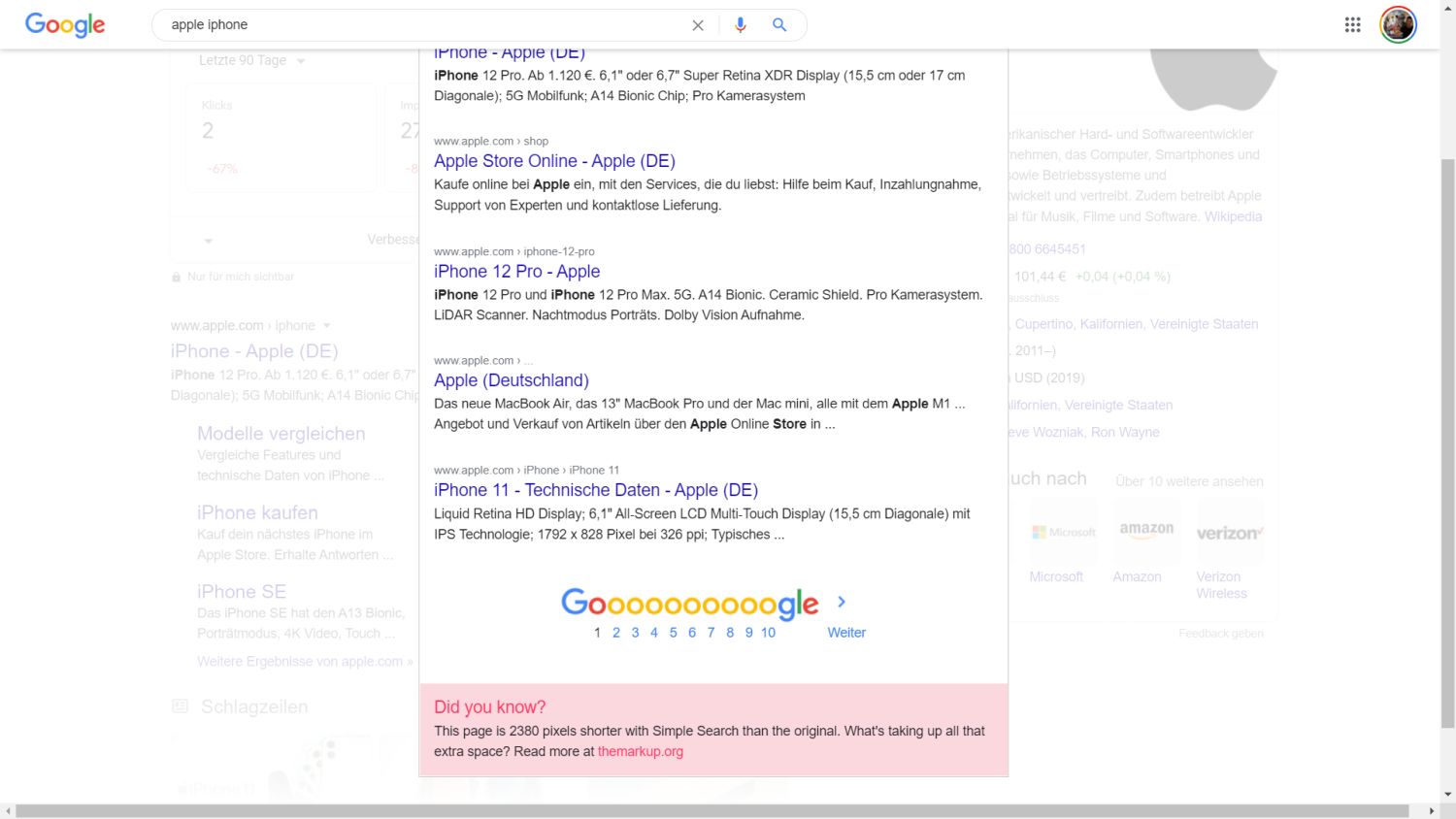This screenshot has width=1456, height=819.
Task: Click the blue magnifier search icon
Action: pyautogui.click(x=779, y=25)
